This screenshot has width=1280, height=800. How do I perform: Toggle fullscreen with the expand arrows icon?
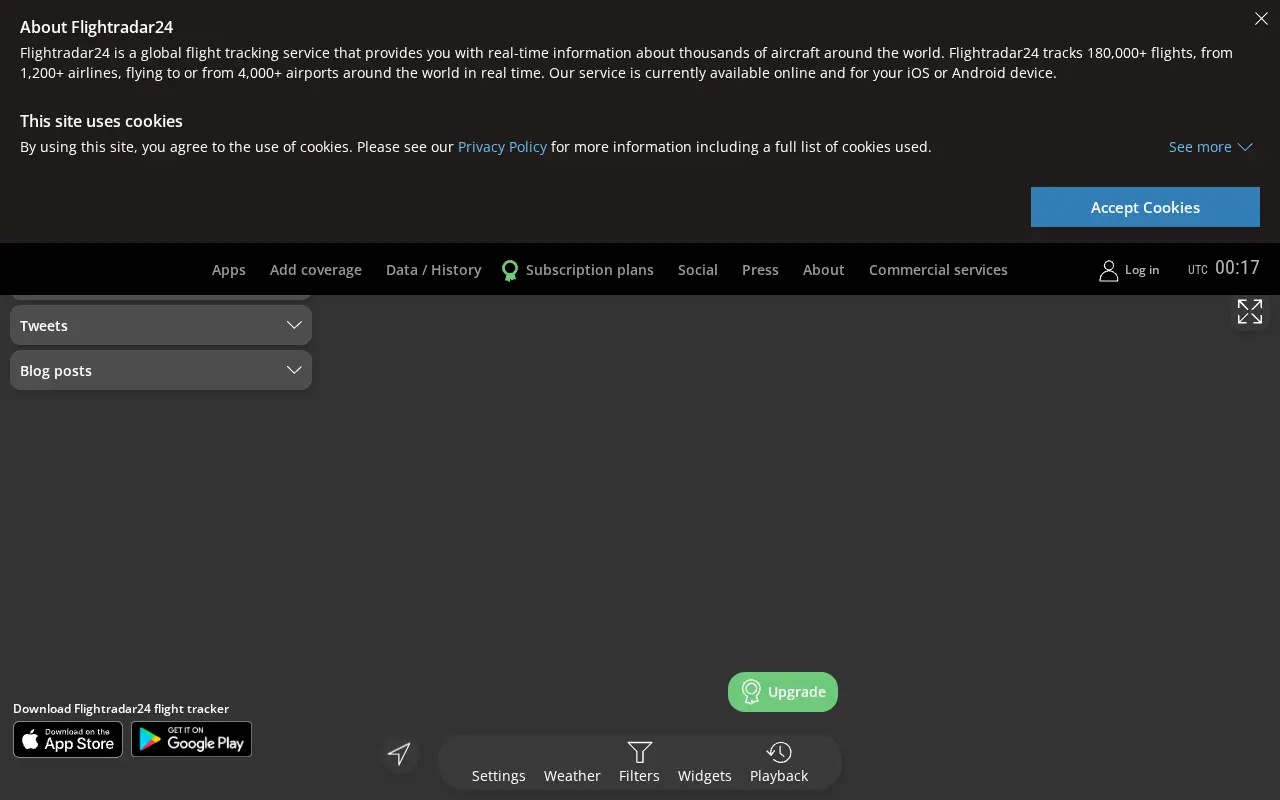pos(1250,312)
